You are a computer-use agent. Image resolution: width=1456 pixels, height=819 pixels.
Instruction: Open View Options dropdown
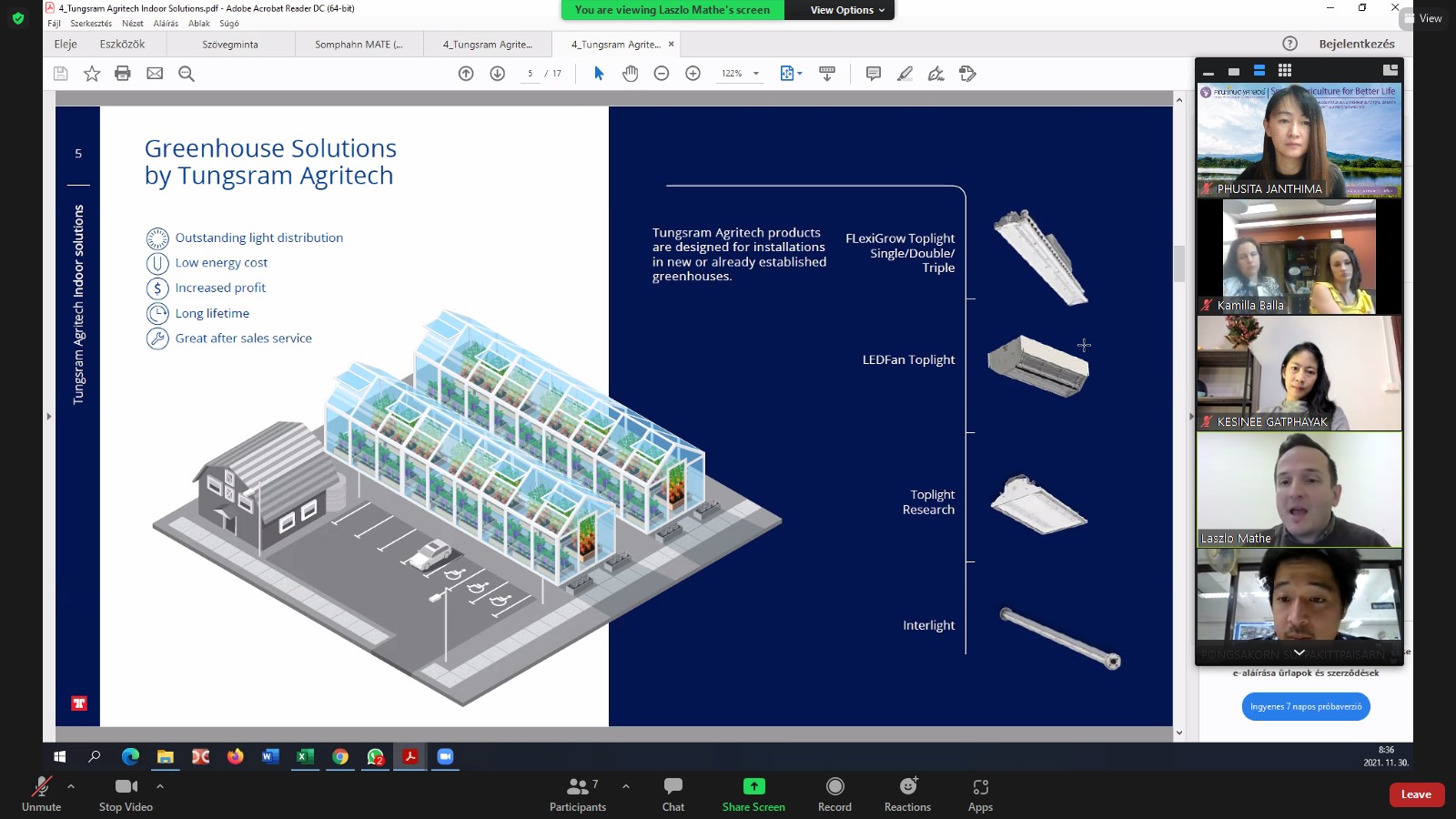[847, 10]
